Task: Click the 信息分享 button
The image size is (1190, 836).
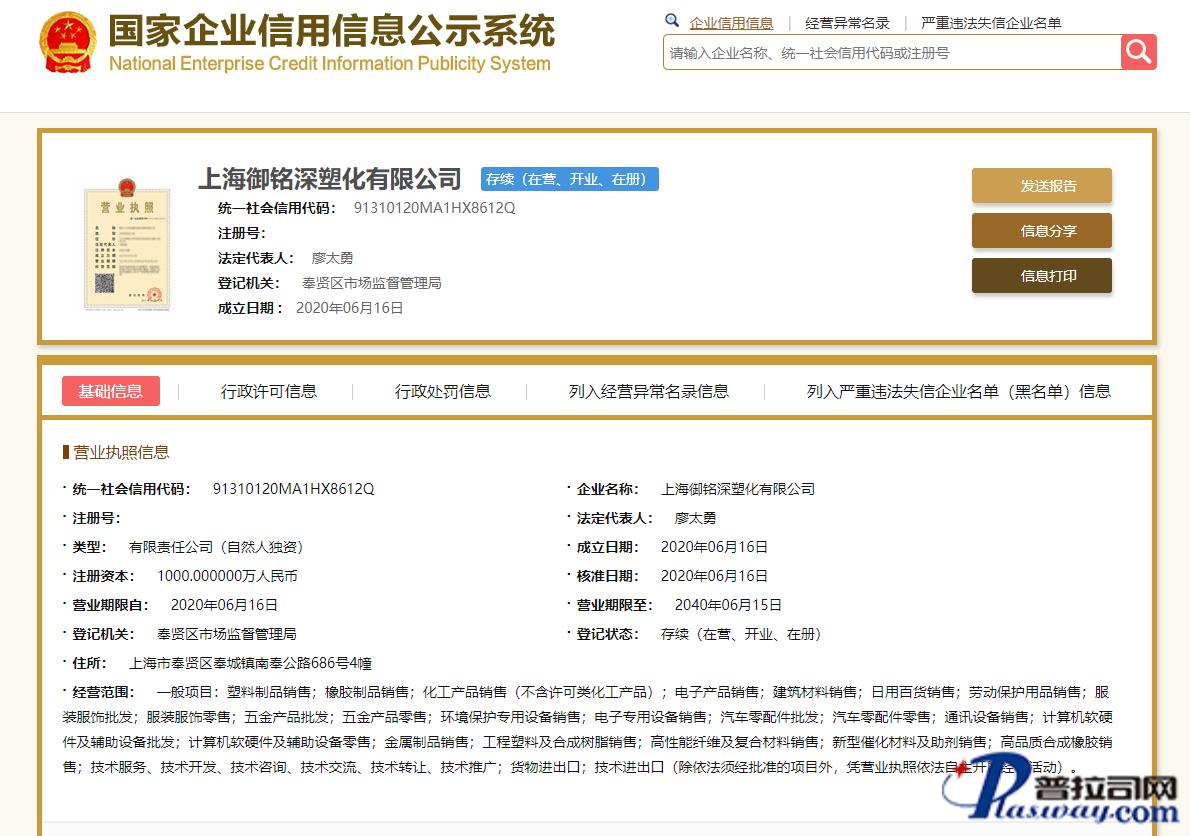Action: (x=1041, y=231)
